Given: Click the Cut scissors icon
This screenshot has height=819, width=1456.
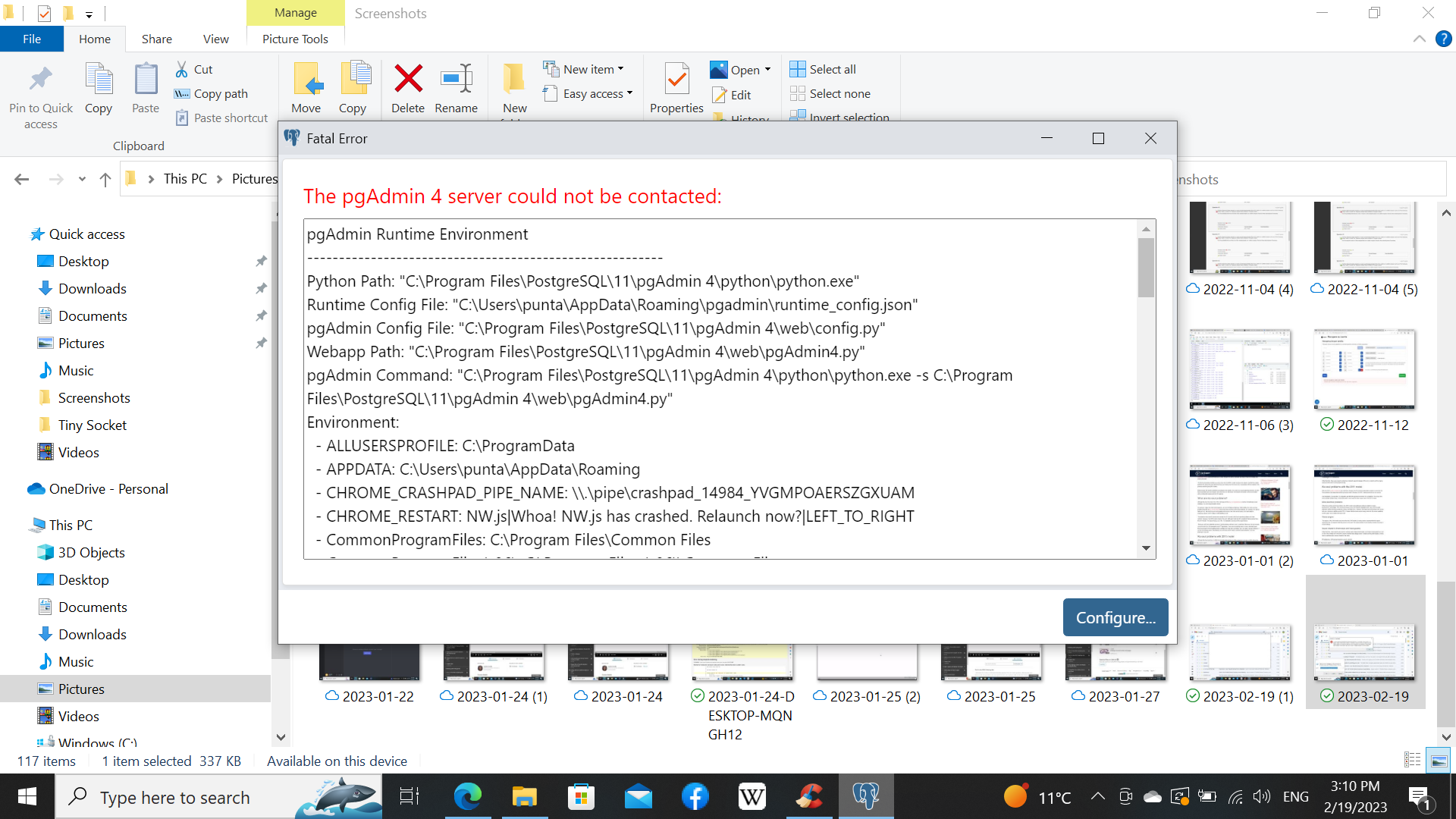Looking at the screenshot, I should click(182, 69).
